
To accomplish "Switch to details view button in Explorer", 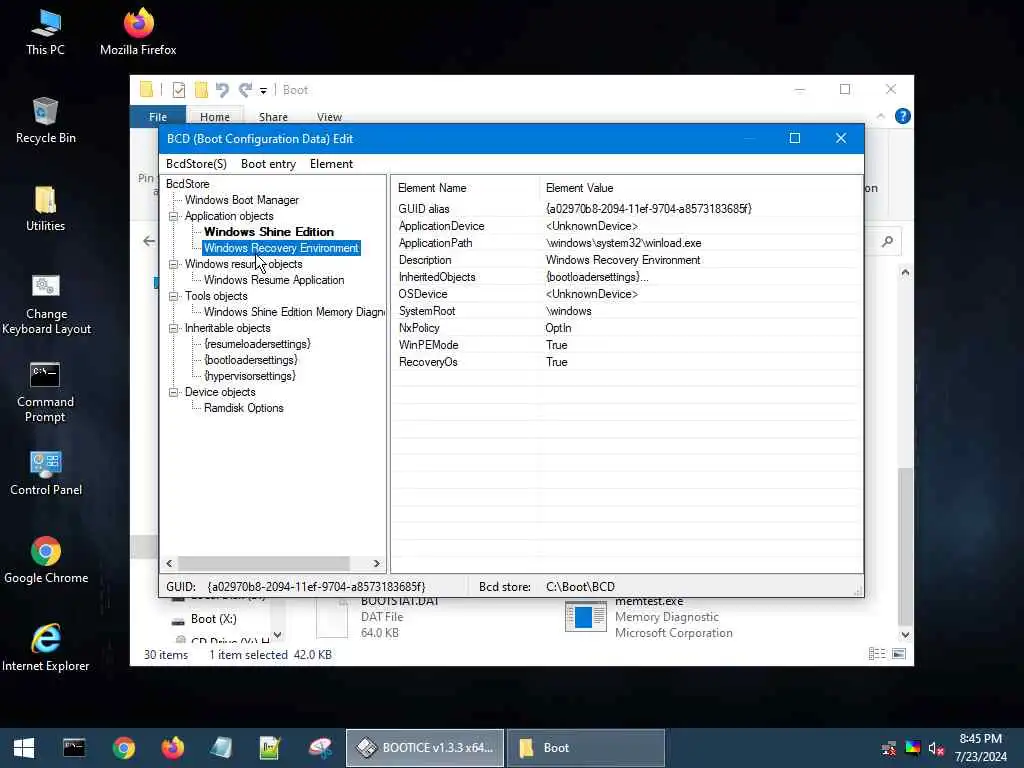I will (x=877, y=654).
